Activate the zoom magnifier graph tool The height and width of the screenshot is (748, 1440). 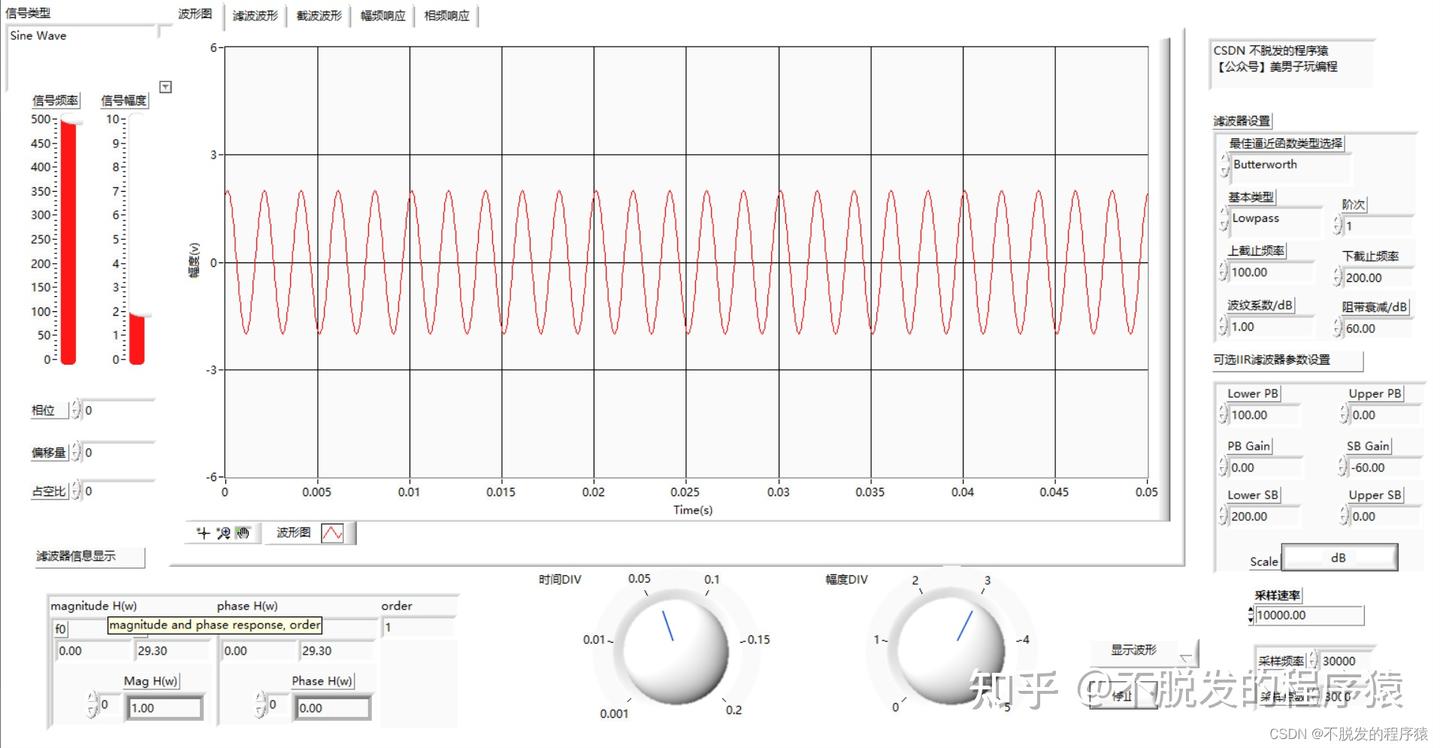[224, 533]
